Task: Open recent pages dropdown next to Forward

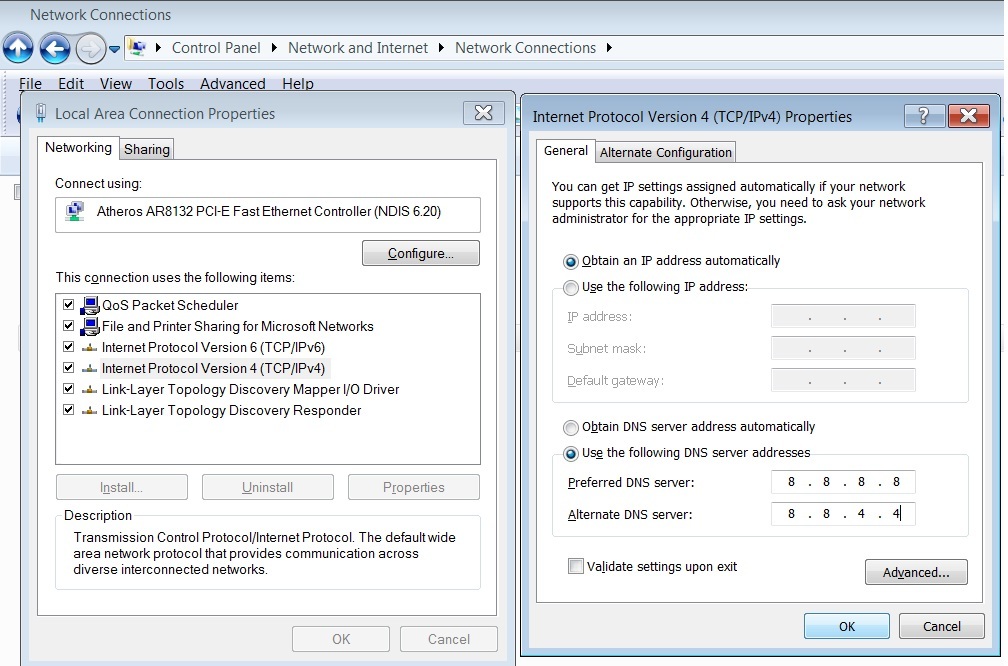Action: (114, 49)
